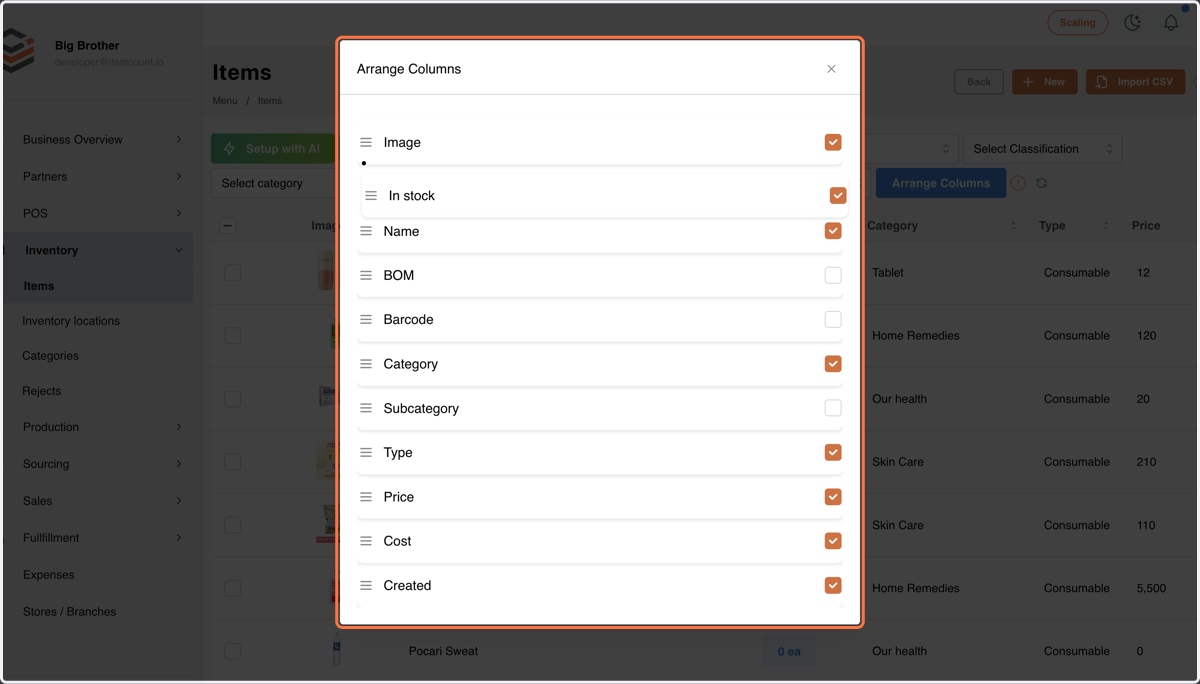The width and height of the screenshot is (1200, 684).
Task: Click the notification bell icon
Action: [x=1171, y=22]
